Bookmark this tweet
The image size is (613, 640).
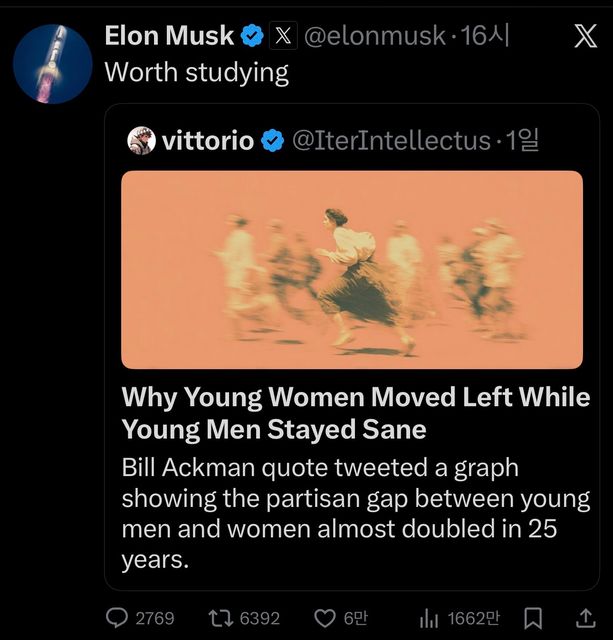point(534,618)
